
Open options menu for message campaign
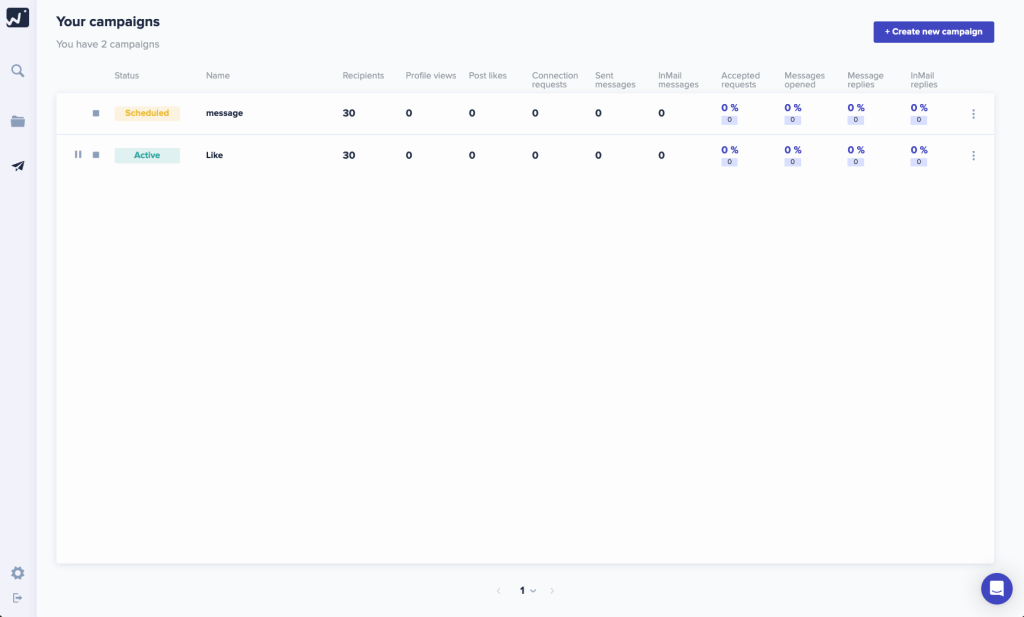coord(973,114)
